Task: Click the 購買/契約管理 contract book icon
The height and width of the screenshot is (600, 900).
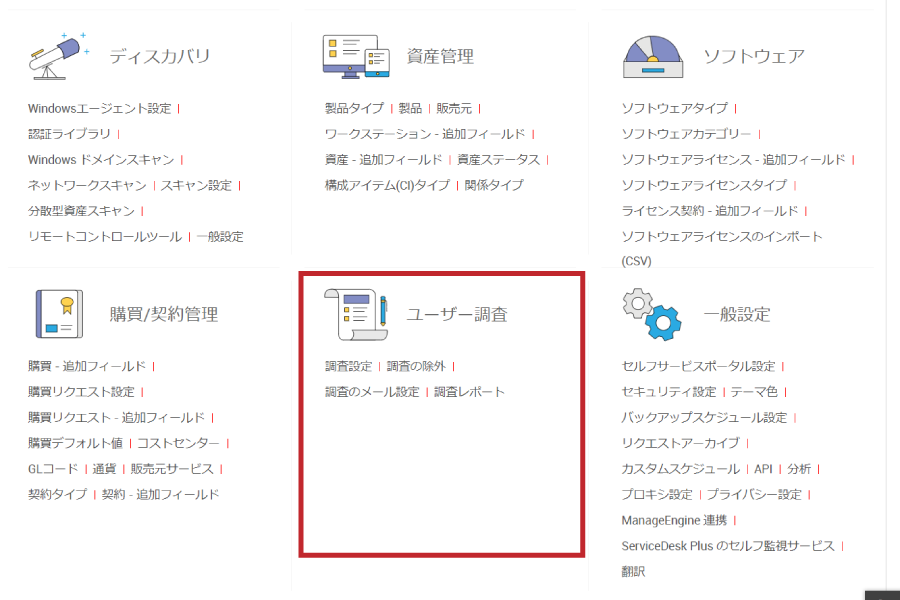Action: click(60, 314)
